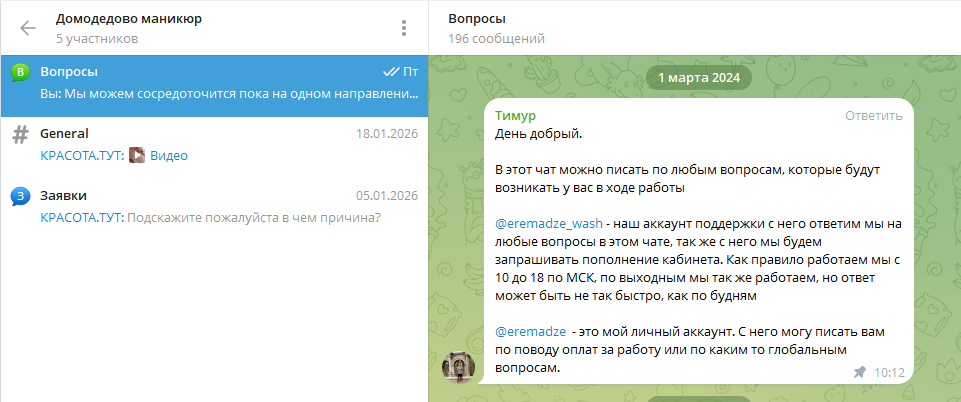The width and height of the screenshot is (961, 402).
Task: Click the Пт timestamp on Вопросы
Action: pyautogui.click(x=411, y=72)
